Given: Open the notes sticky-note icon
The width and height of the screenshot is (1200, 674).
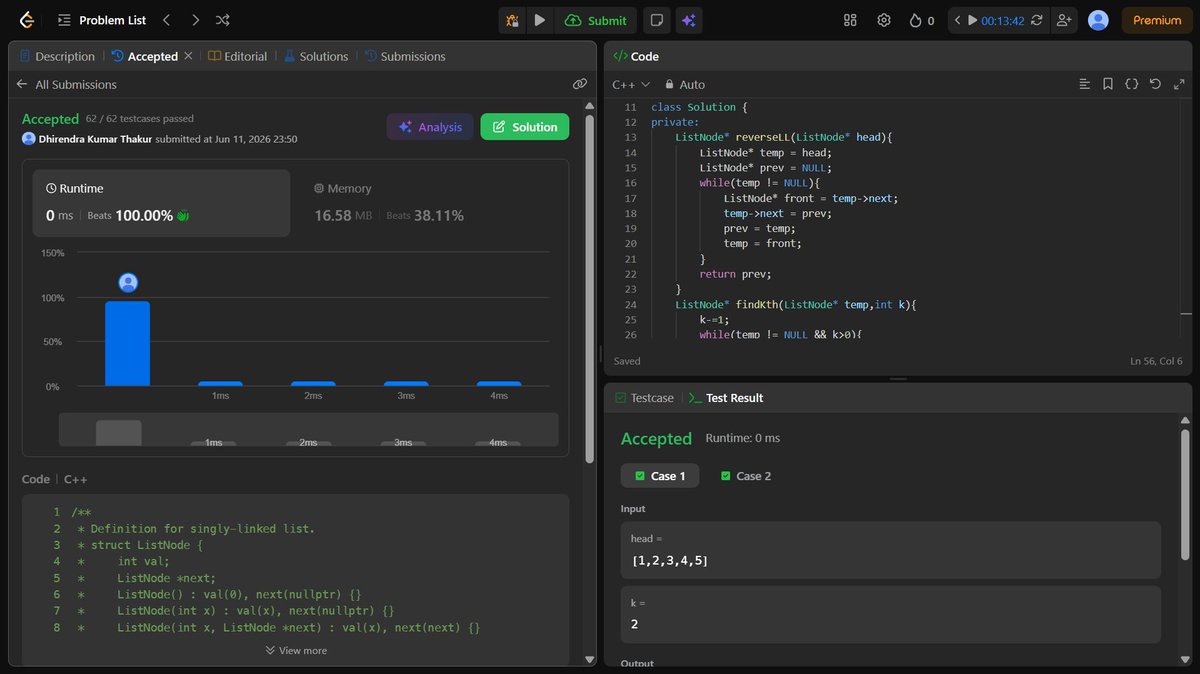Looking at the screenshot, I should pos(656,20).
